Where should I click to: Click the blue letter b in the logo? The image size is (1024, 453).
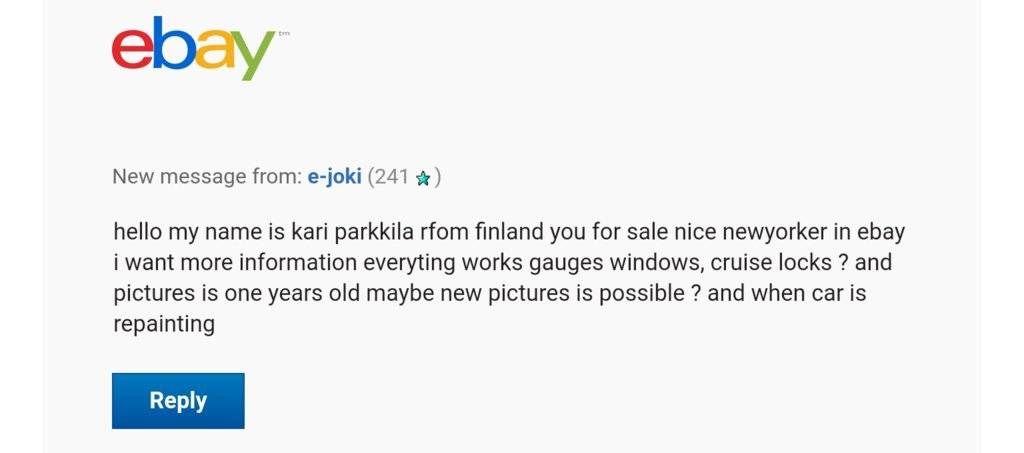171,44
